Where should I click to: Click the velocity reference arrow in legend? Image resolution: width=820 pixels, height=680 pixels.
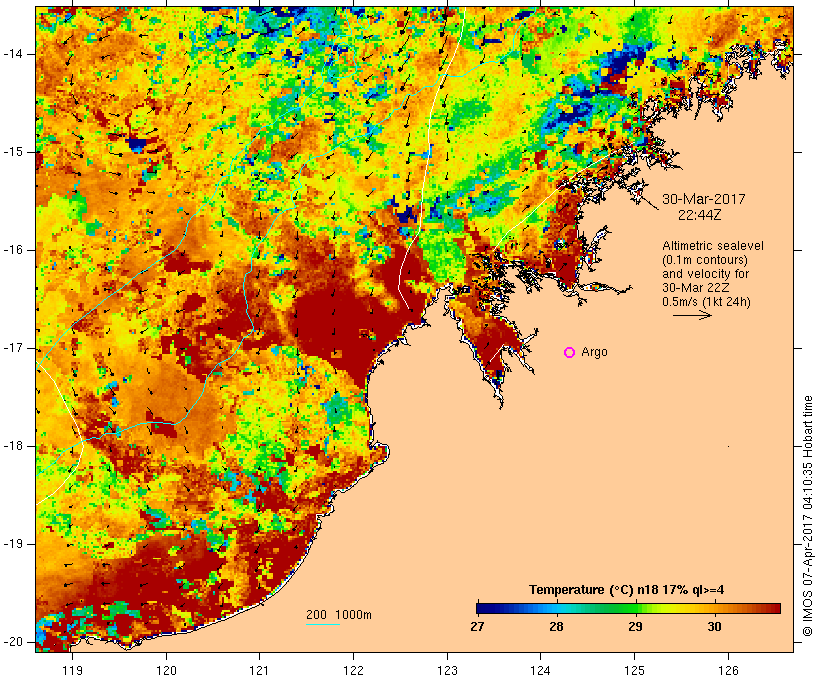(692, 315)
